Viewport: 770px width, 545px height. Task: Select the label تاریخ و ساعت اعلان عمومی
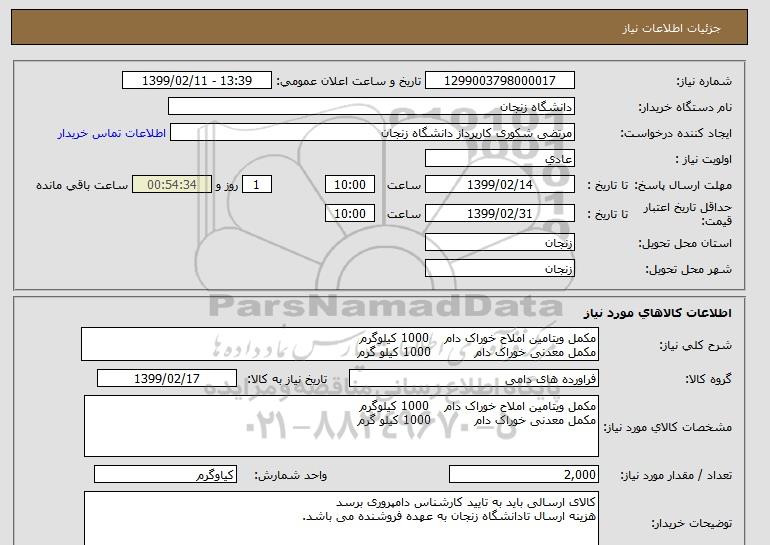click(349, 81)
